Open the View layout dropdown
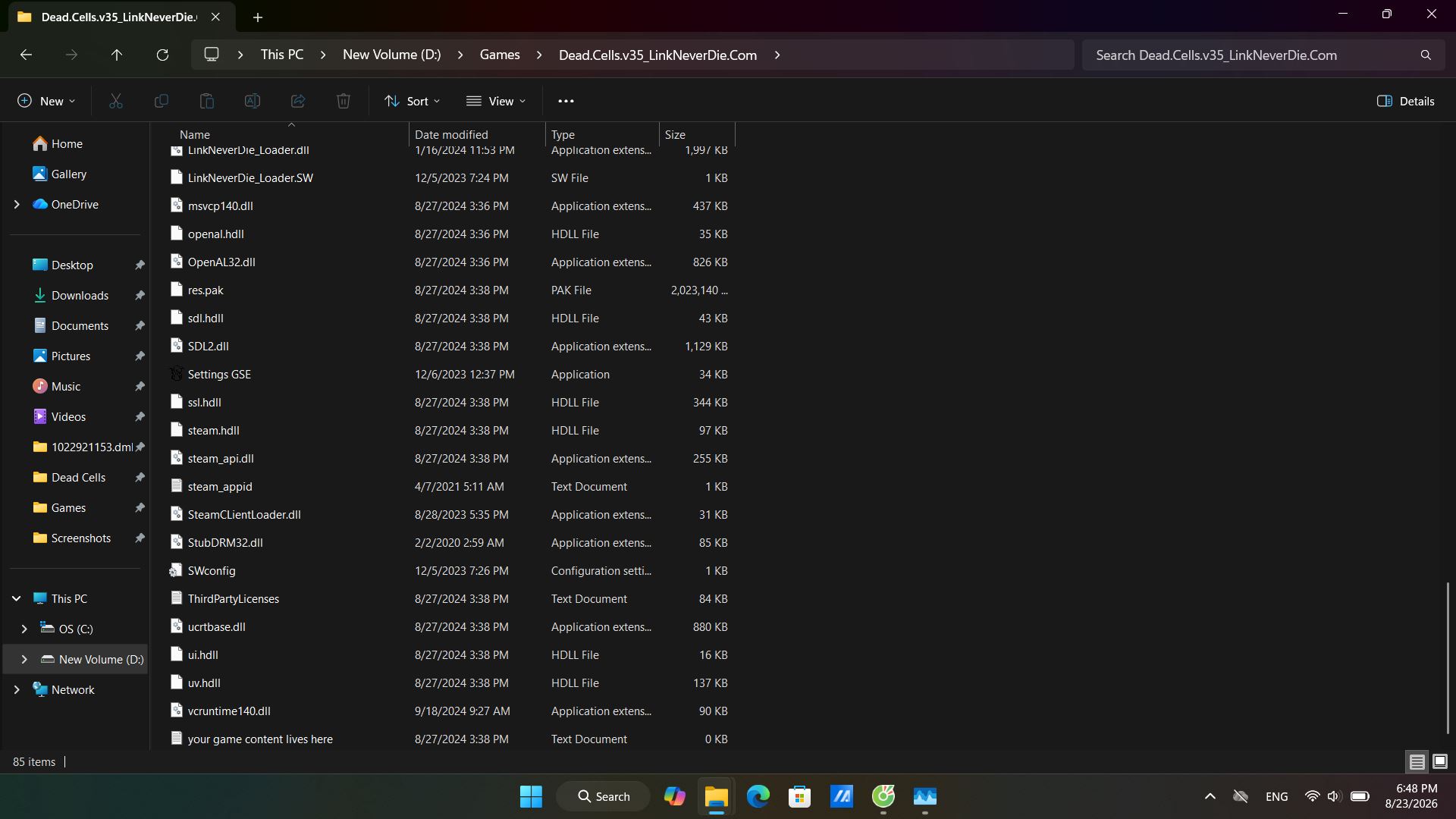This screenshot has width=1456, height=819. pyautogui.click(x=496, y=101)
